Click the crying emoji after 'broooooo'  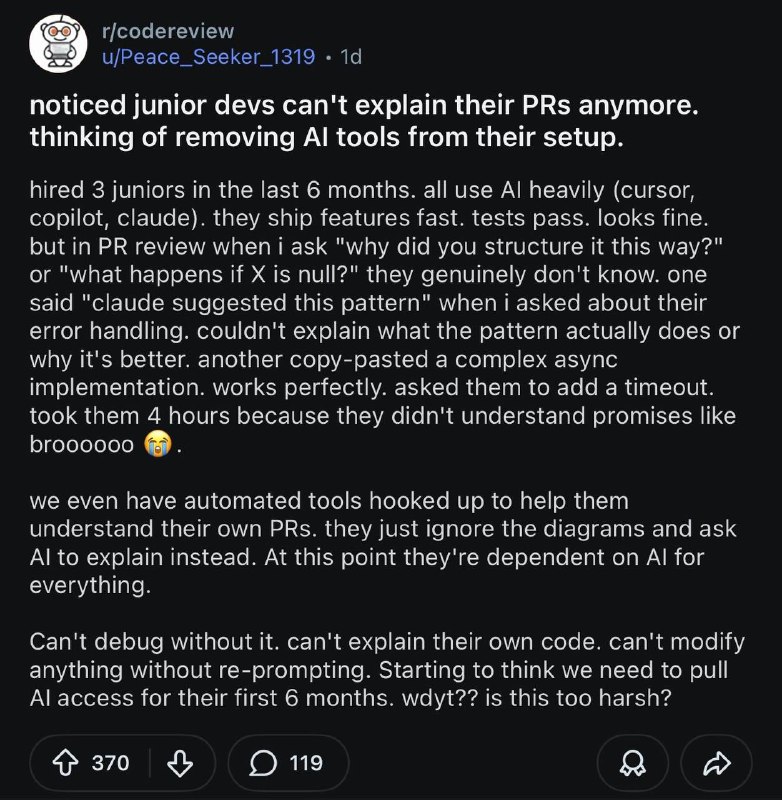point(158,444)
